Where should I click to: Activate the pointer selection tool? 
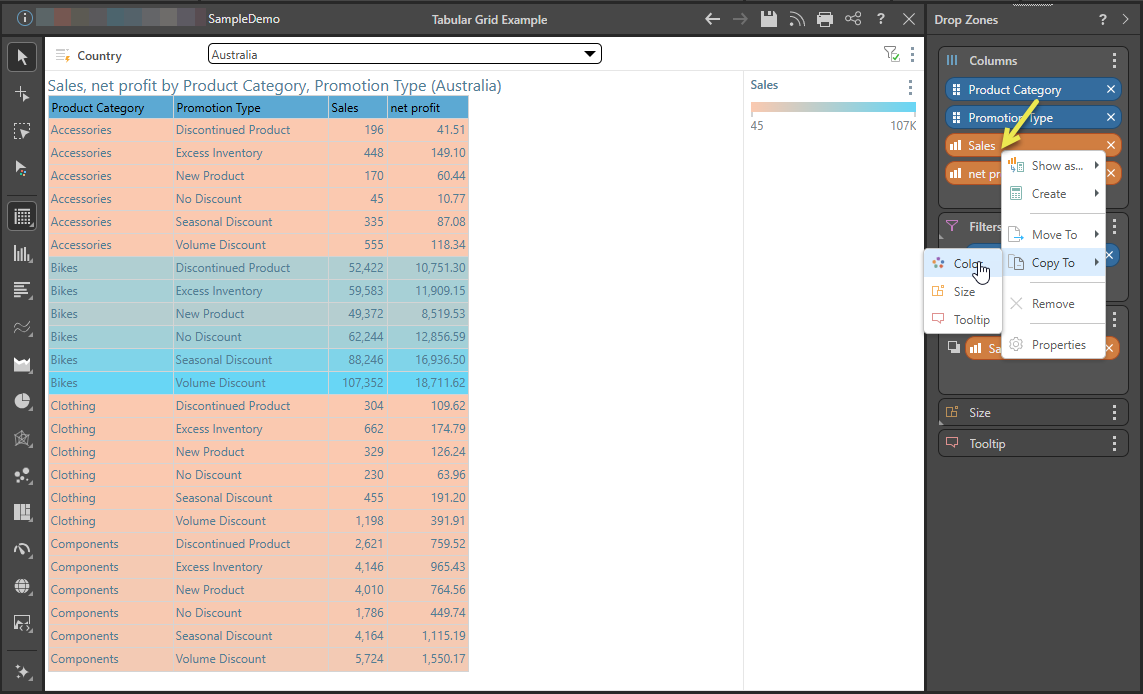click(22, 57)
